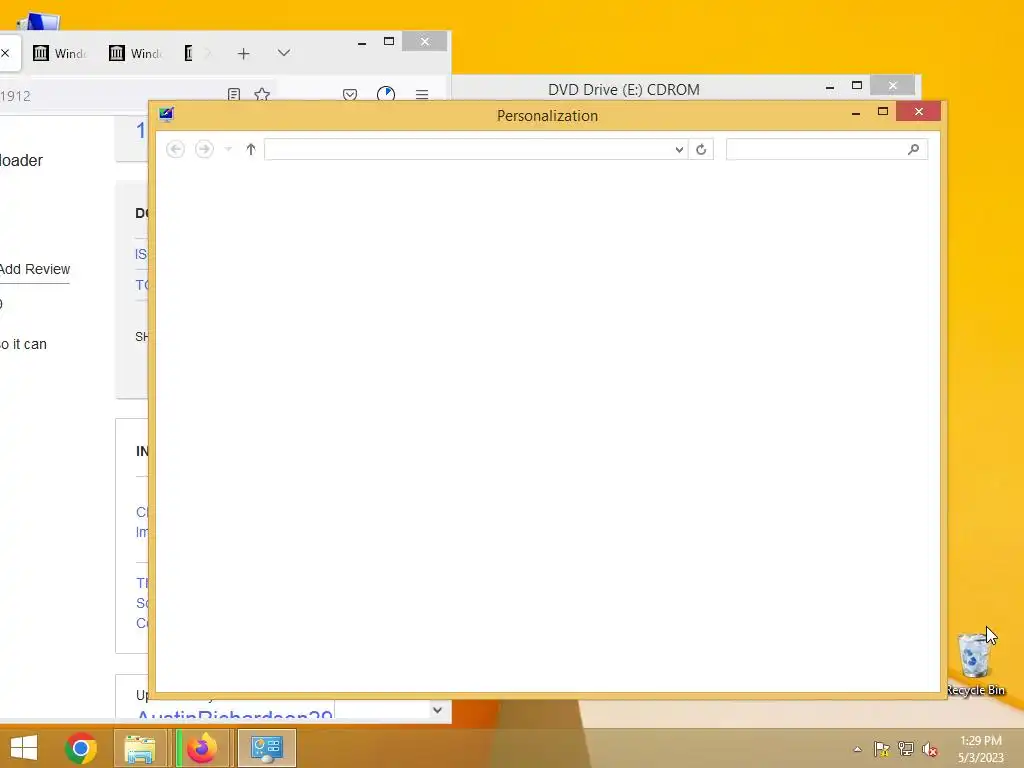Screen dimensions: 1024x768
Task: Minimize the DVD Drive (E:) CDROM window
Action: [x=830, y=86]
